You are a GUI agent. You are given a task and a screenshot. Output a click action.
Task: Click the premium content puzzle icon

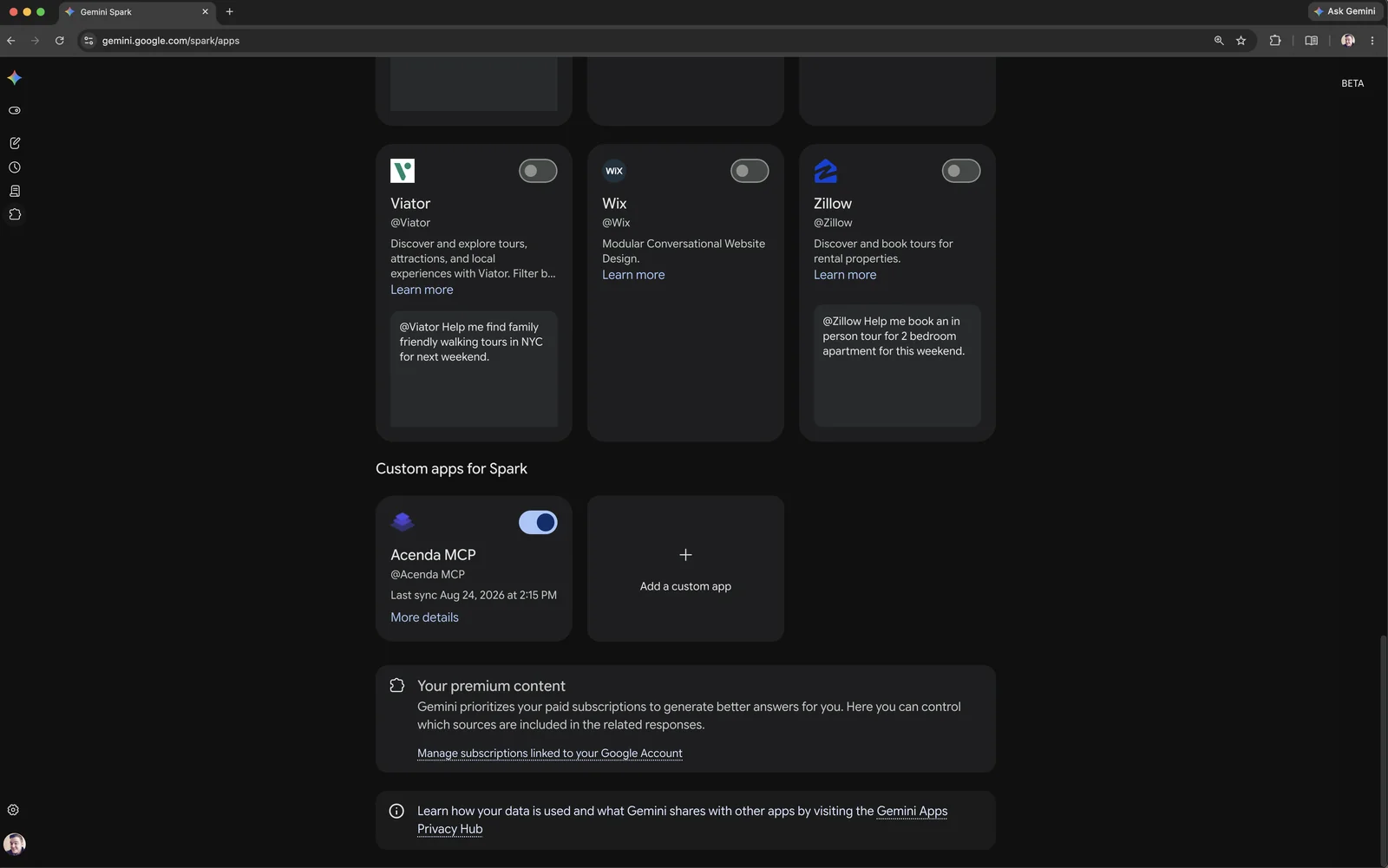click(397, 686)
